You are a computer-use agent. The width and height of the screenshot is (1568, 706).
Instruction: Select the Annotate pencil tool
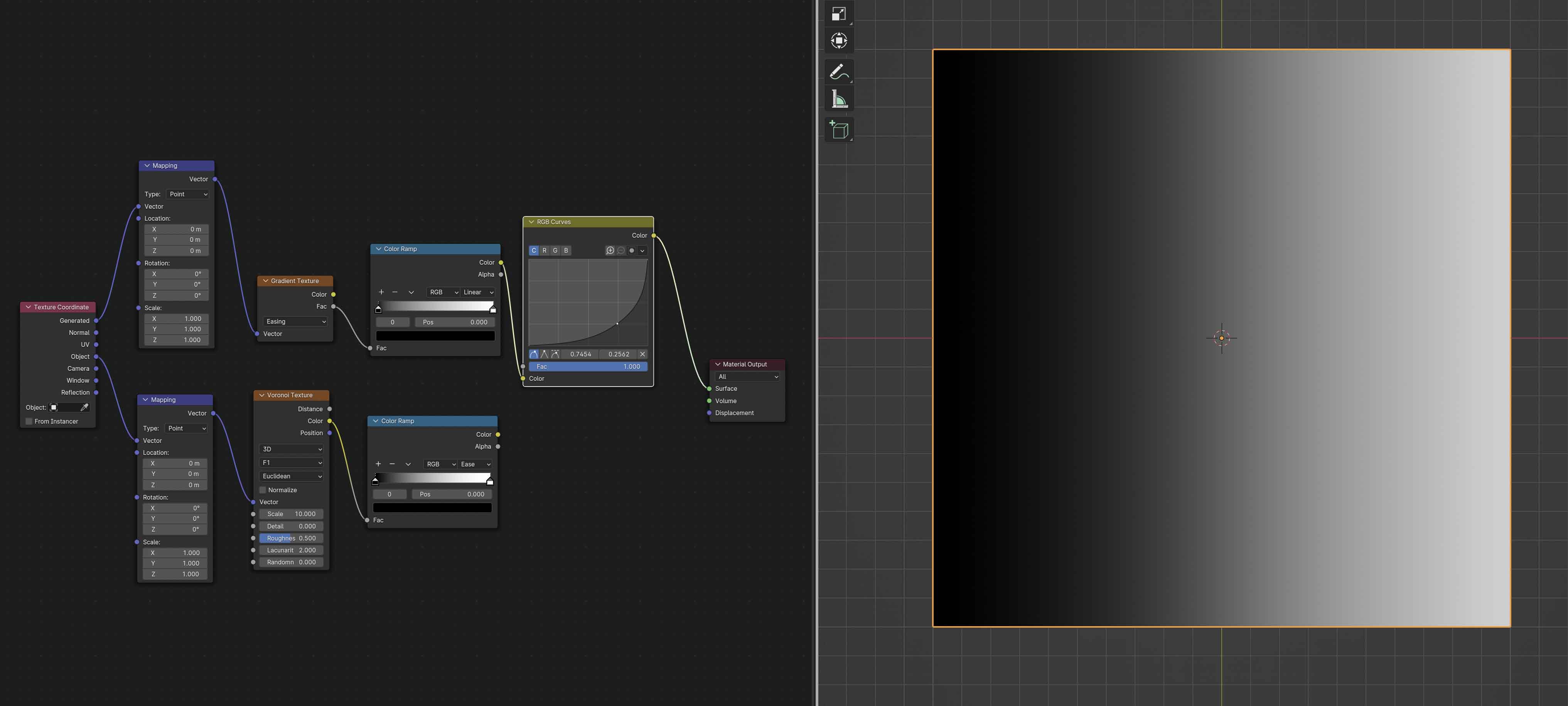[839, 72]
